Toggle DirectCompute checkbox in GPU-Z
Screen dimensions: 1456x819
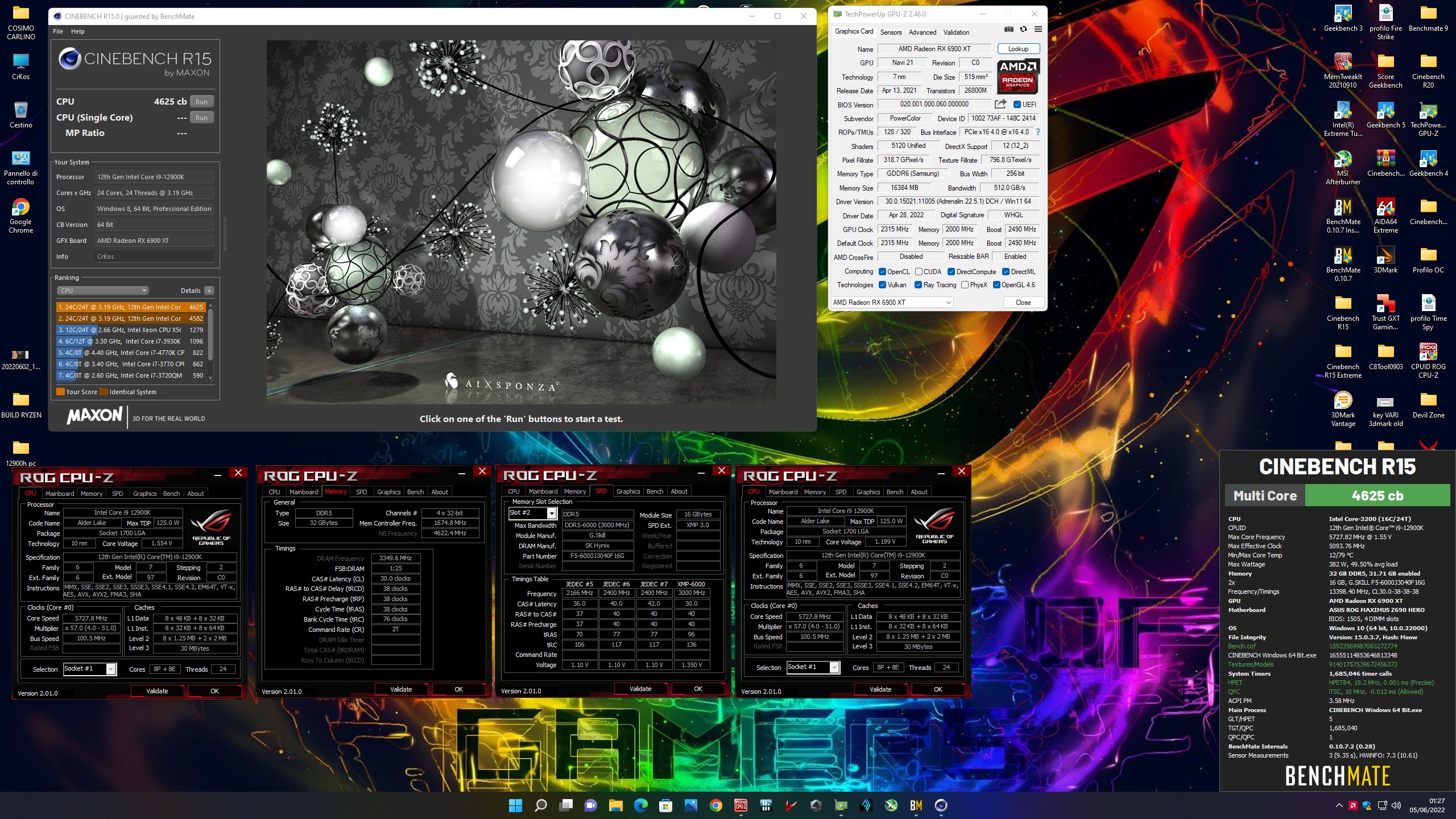(951, 271)
